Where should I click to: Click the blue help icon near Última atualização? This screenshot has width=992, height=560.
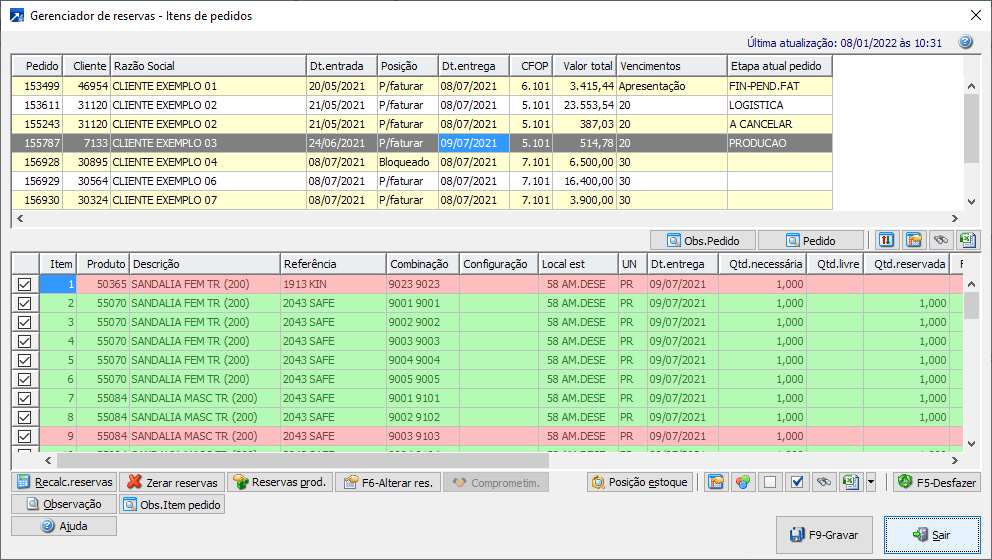click(965, 42)
